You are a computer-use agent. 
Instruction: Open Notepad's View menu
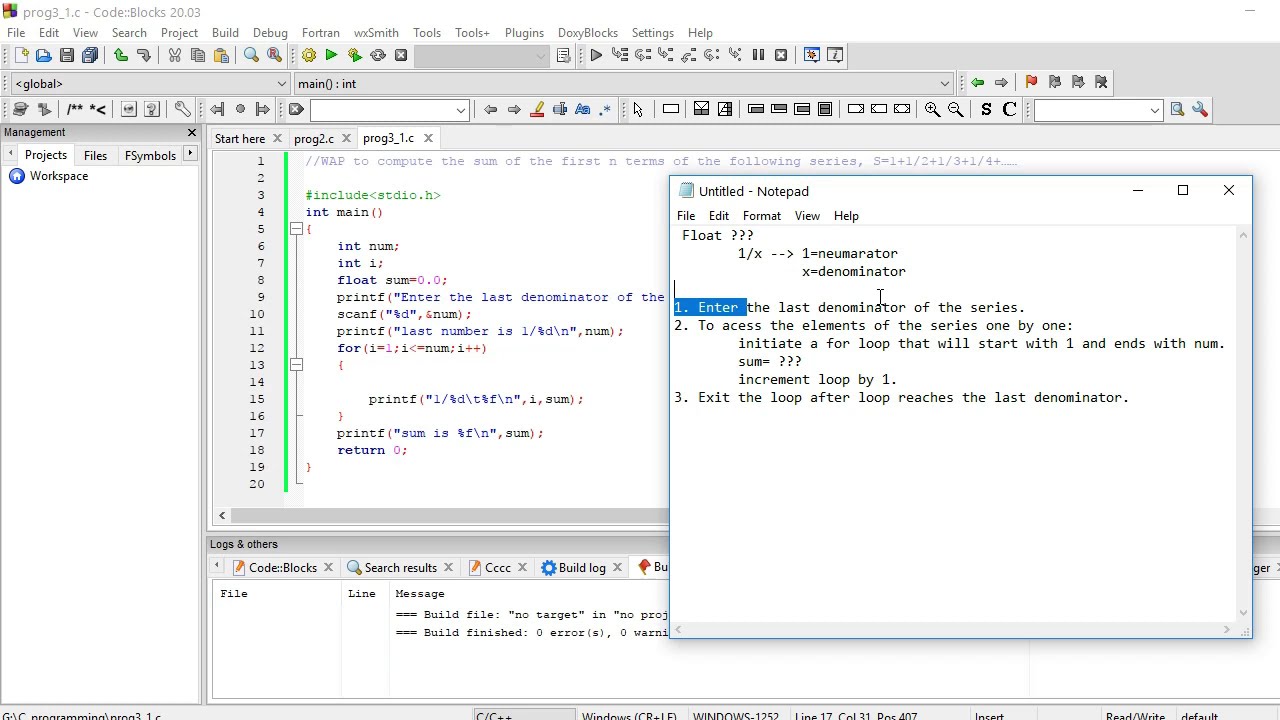point(807,216)
